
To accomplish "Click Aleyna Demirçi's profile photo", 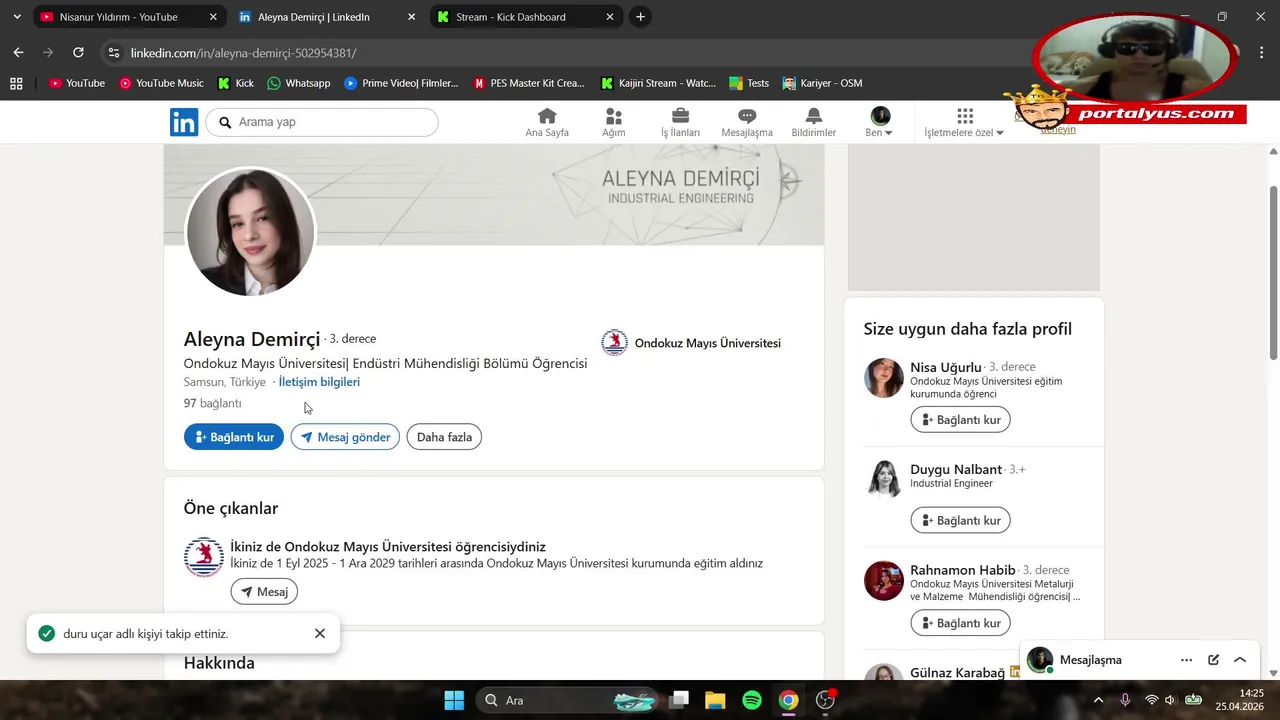I will click(x=250, y=232).
